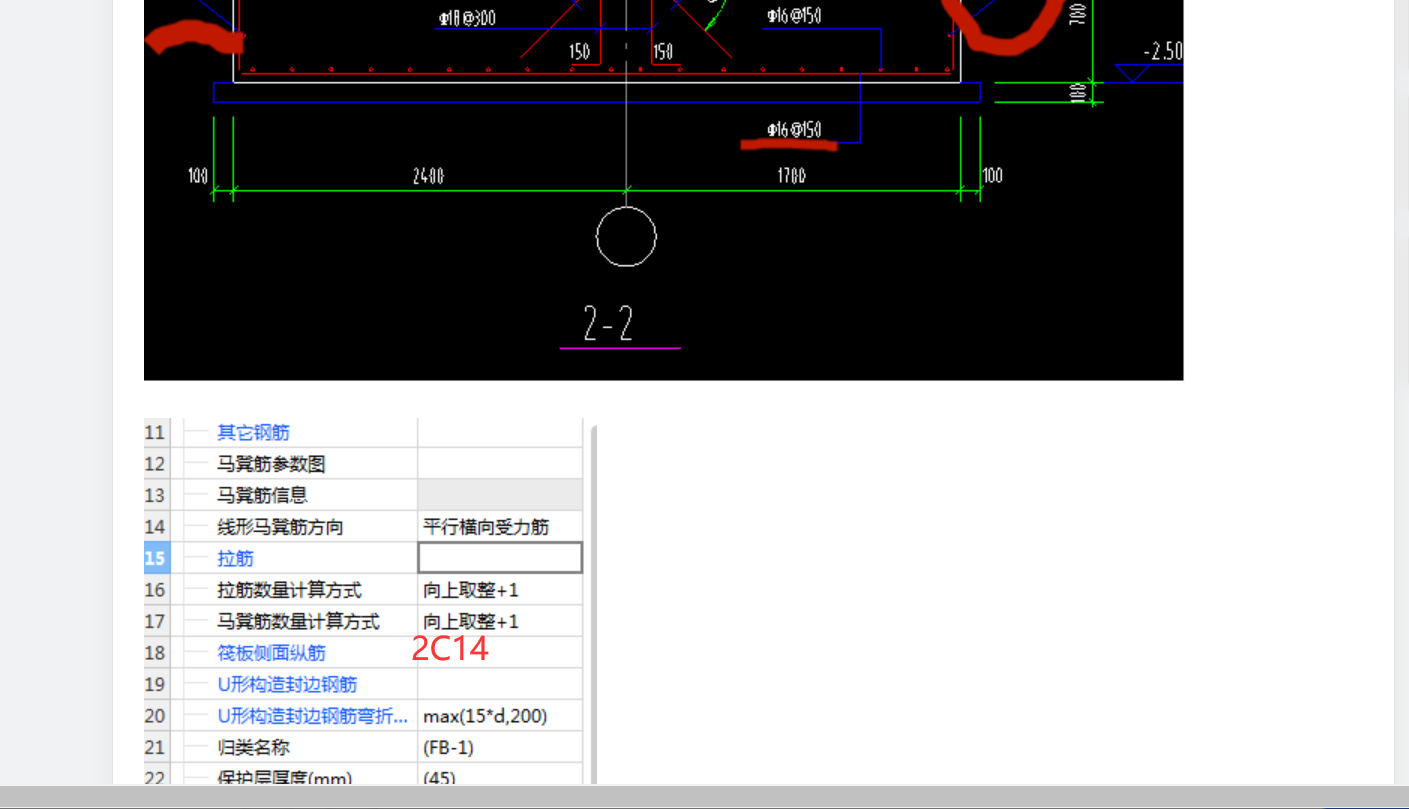Viewport: 1409px width, 809px height.
Task: Click the 马凳筋信息 property name
Action: coord(262,495)
